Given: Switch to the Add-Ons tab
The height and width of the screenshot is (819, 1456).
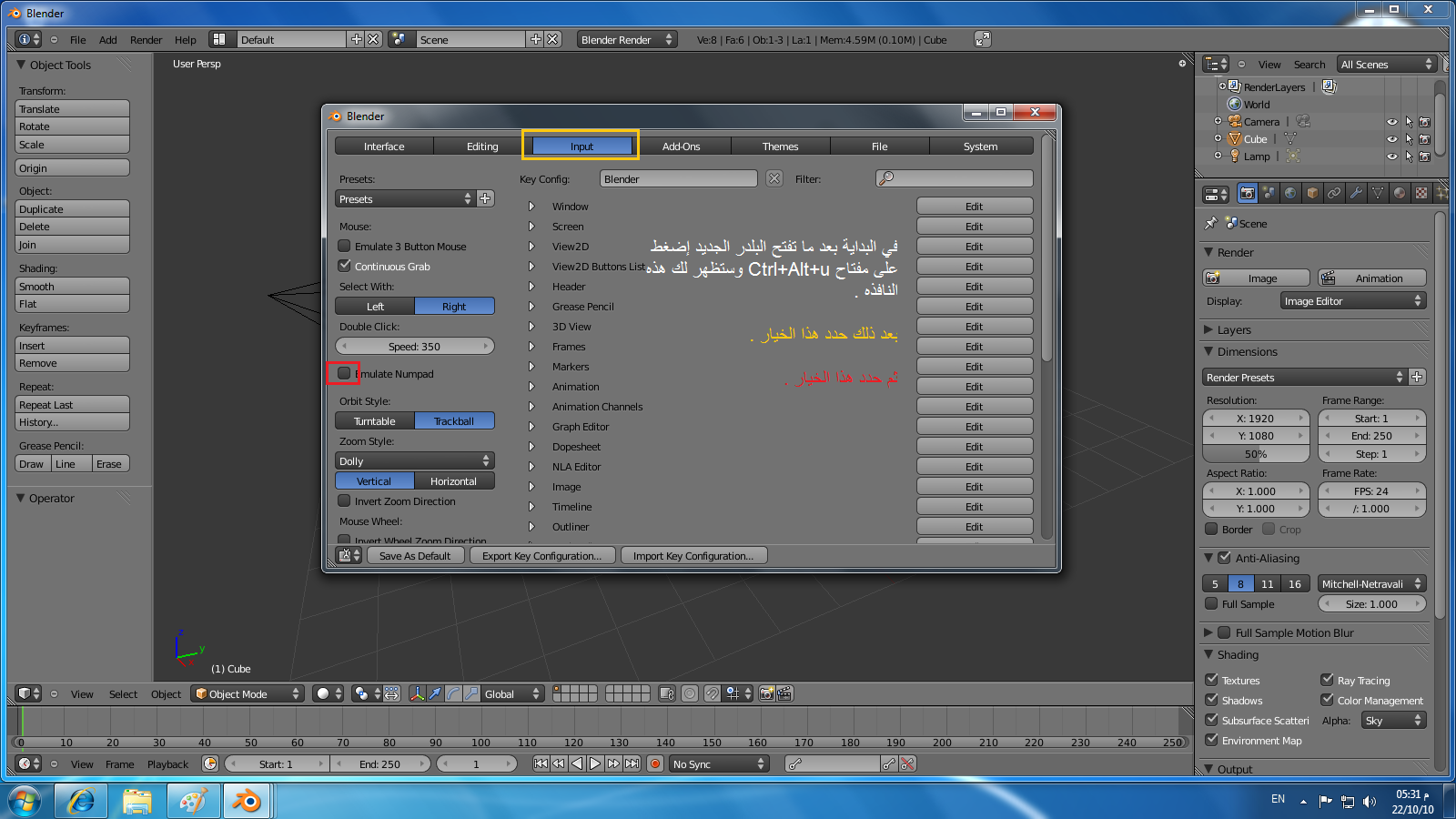Looking at the screenshot, I should pyautogui.click(x=682, y=146).
